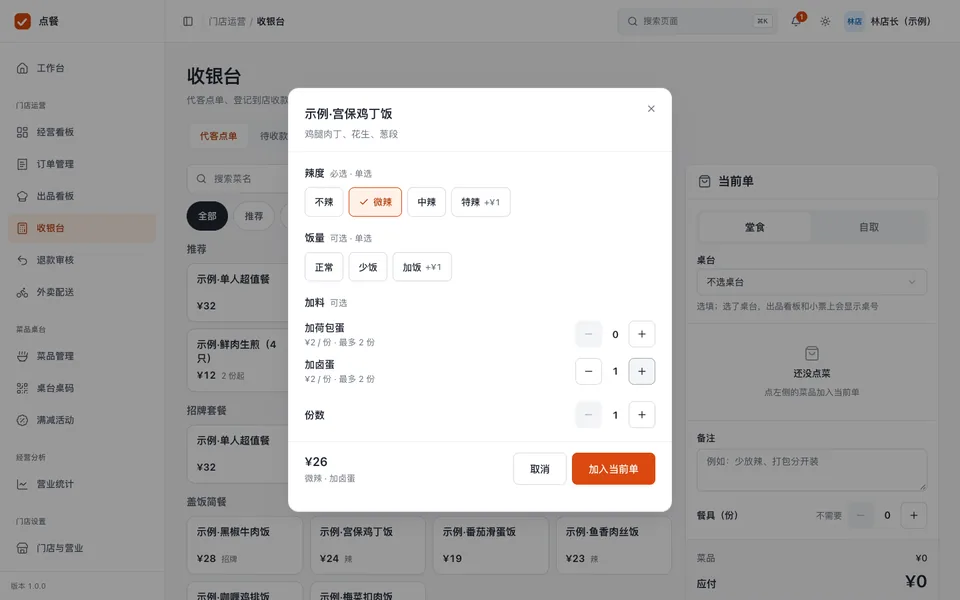Image resolution: width=960 pixels, height=600 pixels.
Task: Filter dishes by 全部 category
Action: (x=207, y=216)
